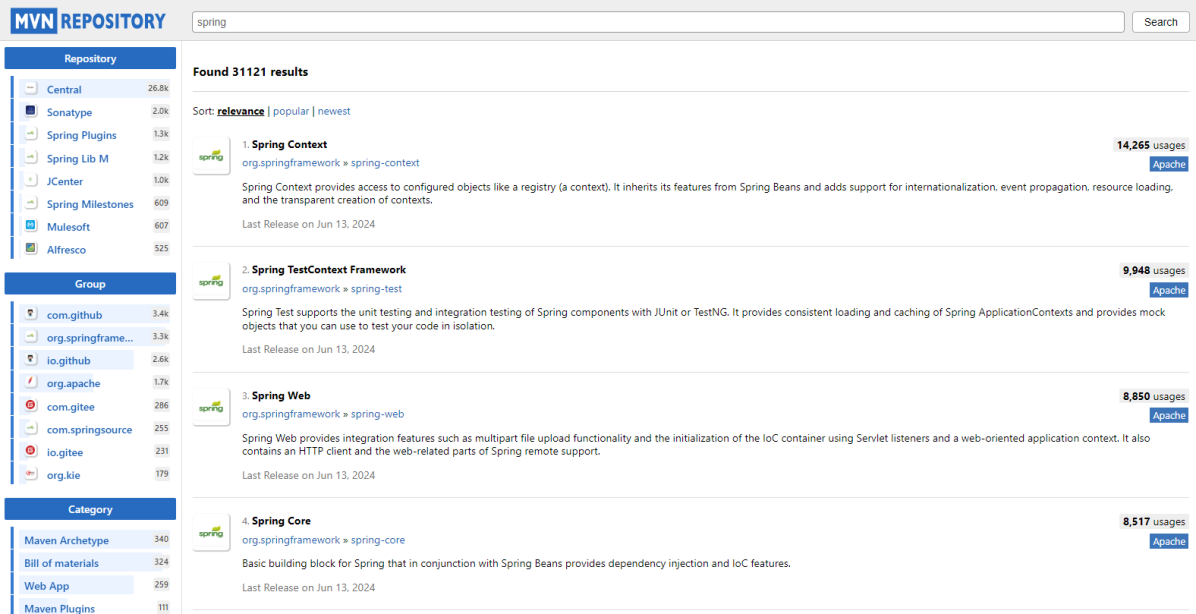Click Apache license badge for Spring Web
This screenshot has width=1196, height=614.
[x=1169, y=416]
